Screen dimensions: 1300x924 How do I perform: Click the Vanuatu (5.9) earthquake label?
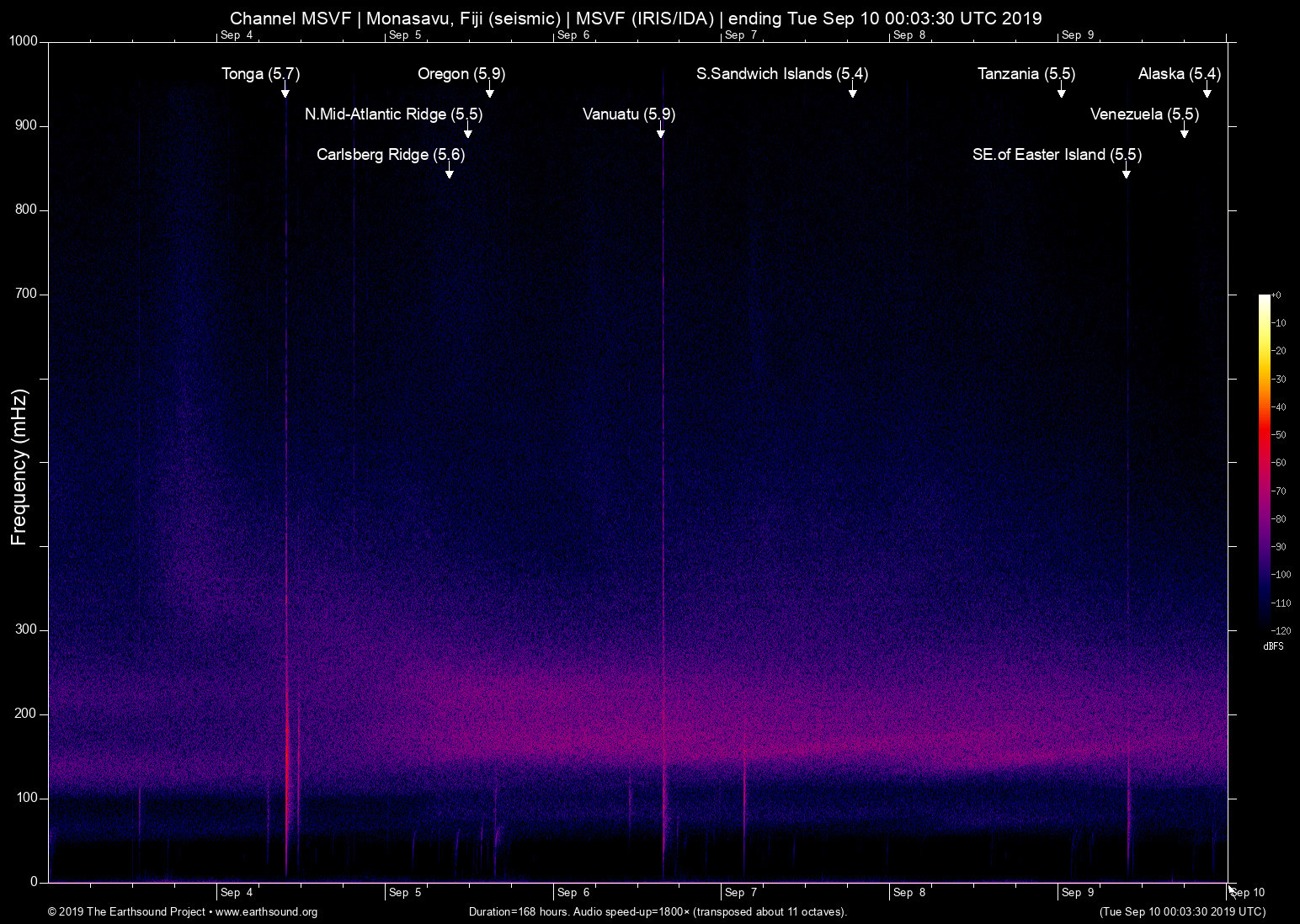pos(629,114)
